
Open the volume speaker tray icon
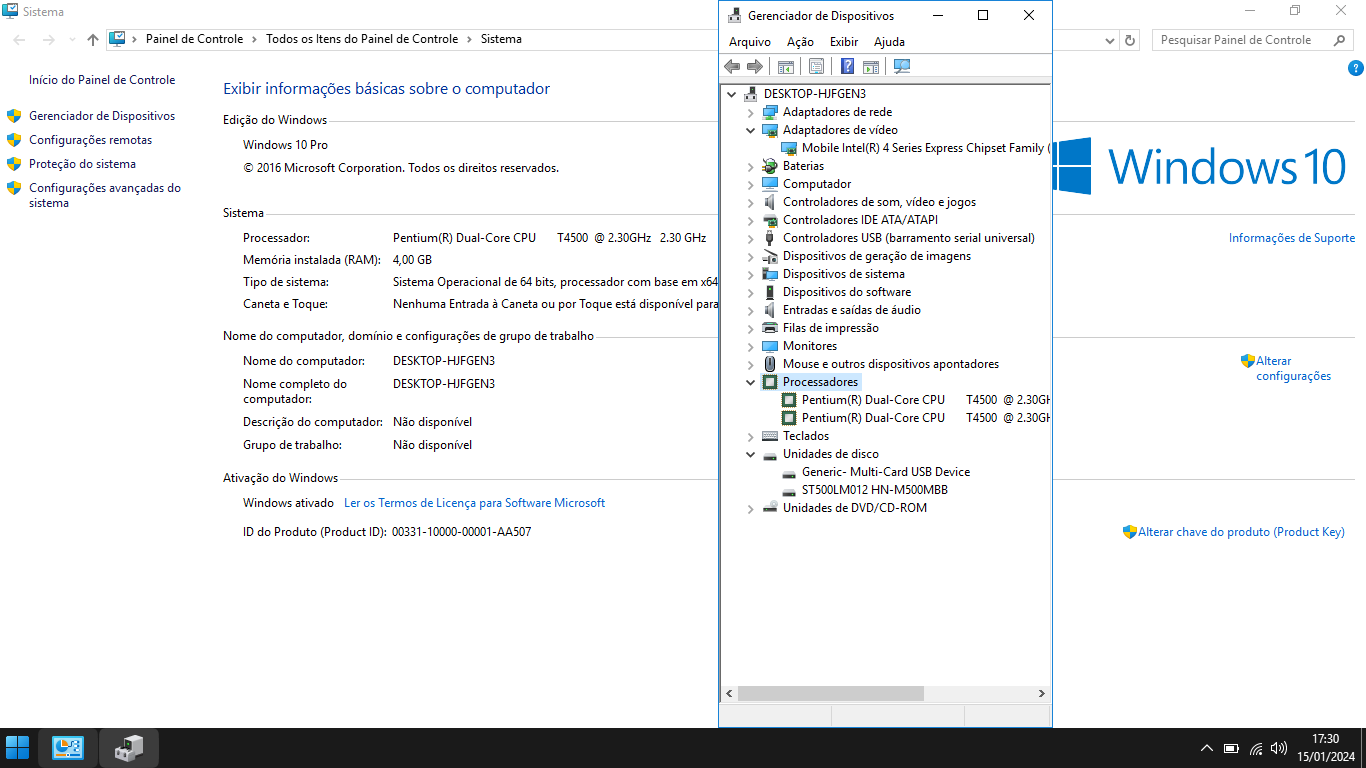coord(1279,748)
